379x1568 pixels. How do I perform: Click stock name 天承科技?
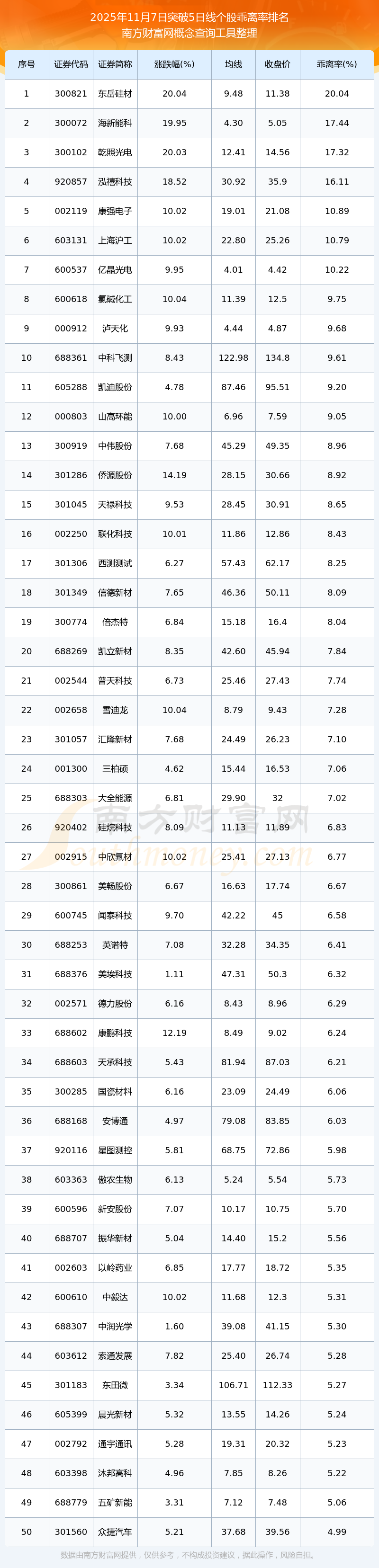click(115, 1062)
